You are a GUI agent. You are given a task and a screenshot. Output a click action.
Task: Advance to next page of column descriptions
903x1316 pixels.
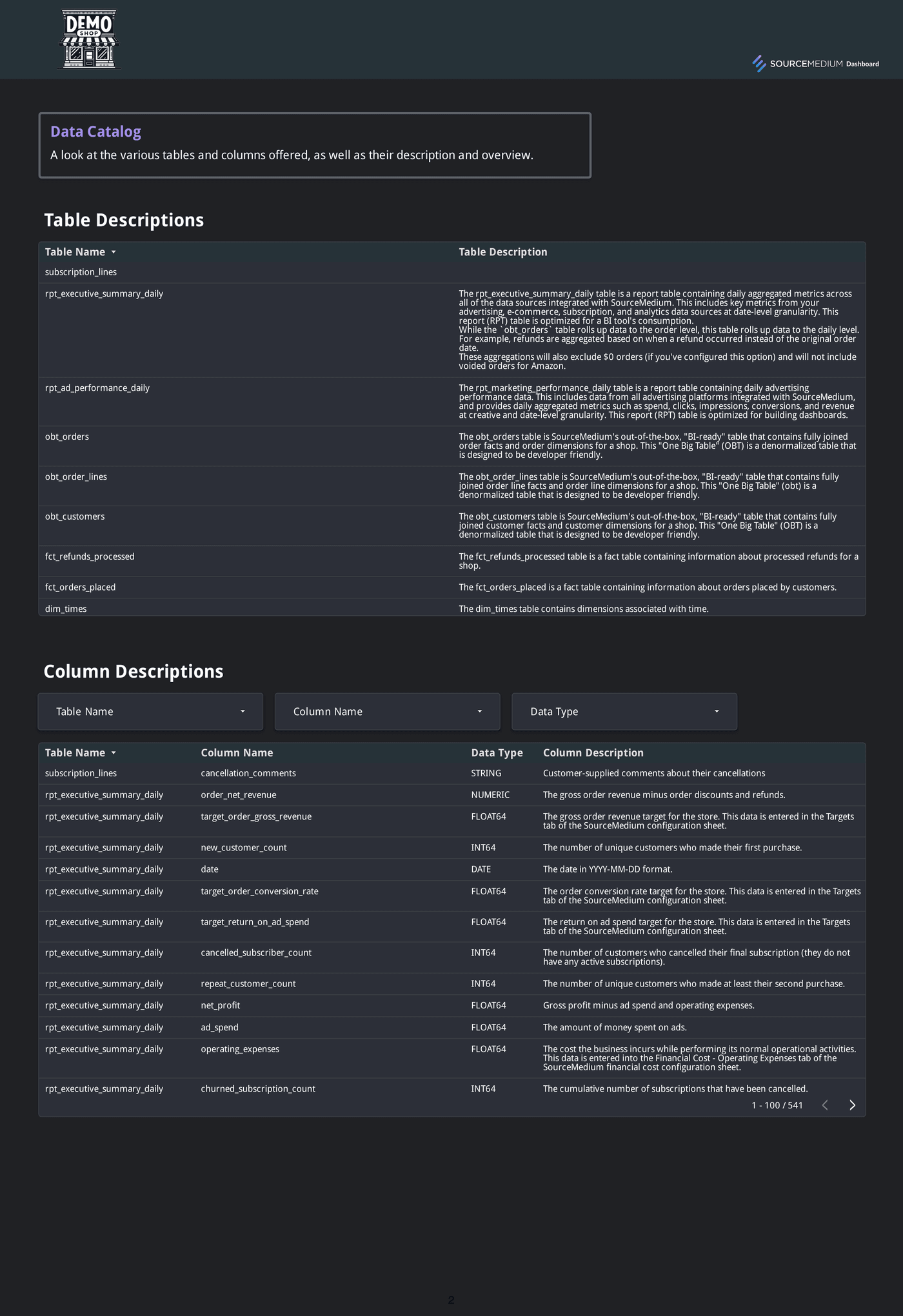tap(851, 1105)
